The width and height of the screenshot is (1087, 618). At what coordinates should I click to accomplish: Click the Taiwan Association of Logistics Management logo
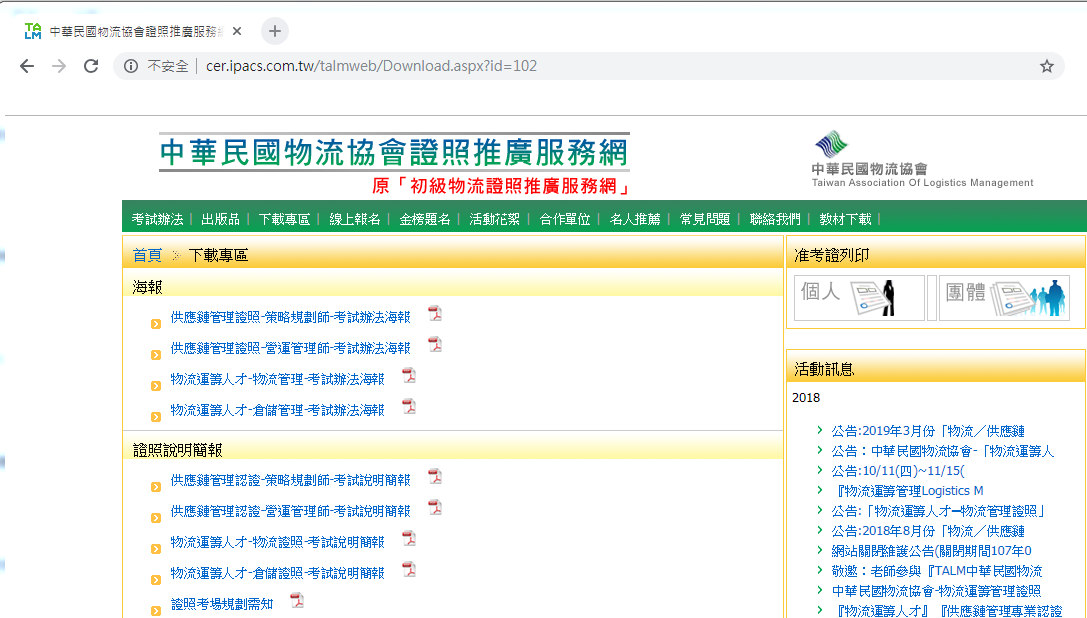pos(922,160)
